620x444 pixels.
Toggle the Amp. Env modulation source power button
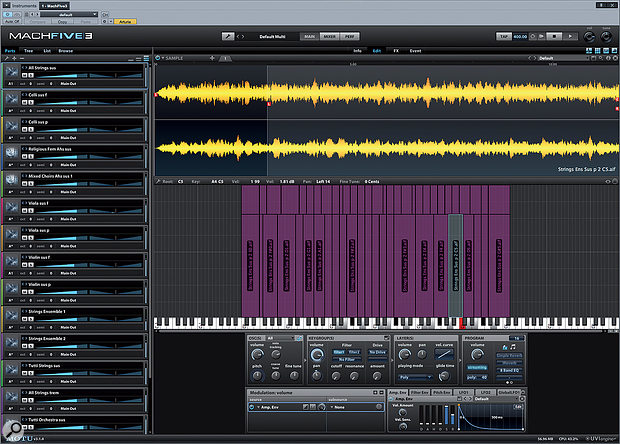(x=252, y=407)
